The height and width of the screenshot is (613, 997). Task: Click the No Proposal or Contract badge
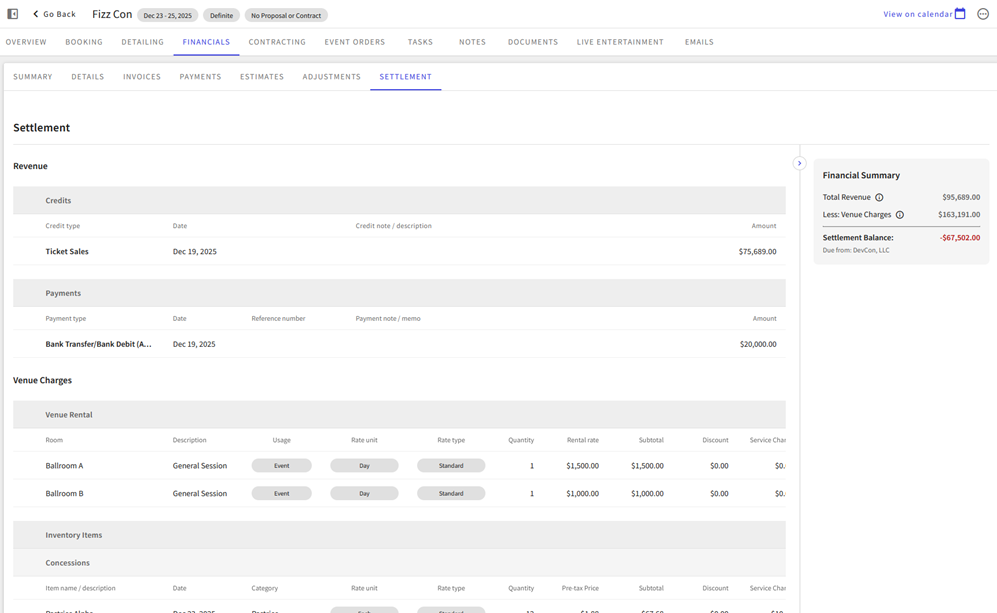coord(286,15)
